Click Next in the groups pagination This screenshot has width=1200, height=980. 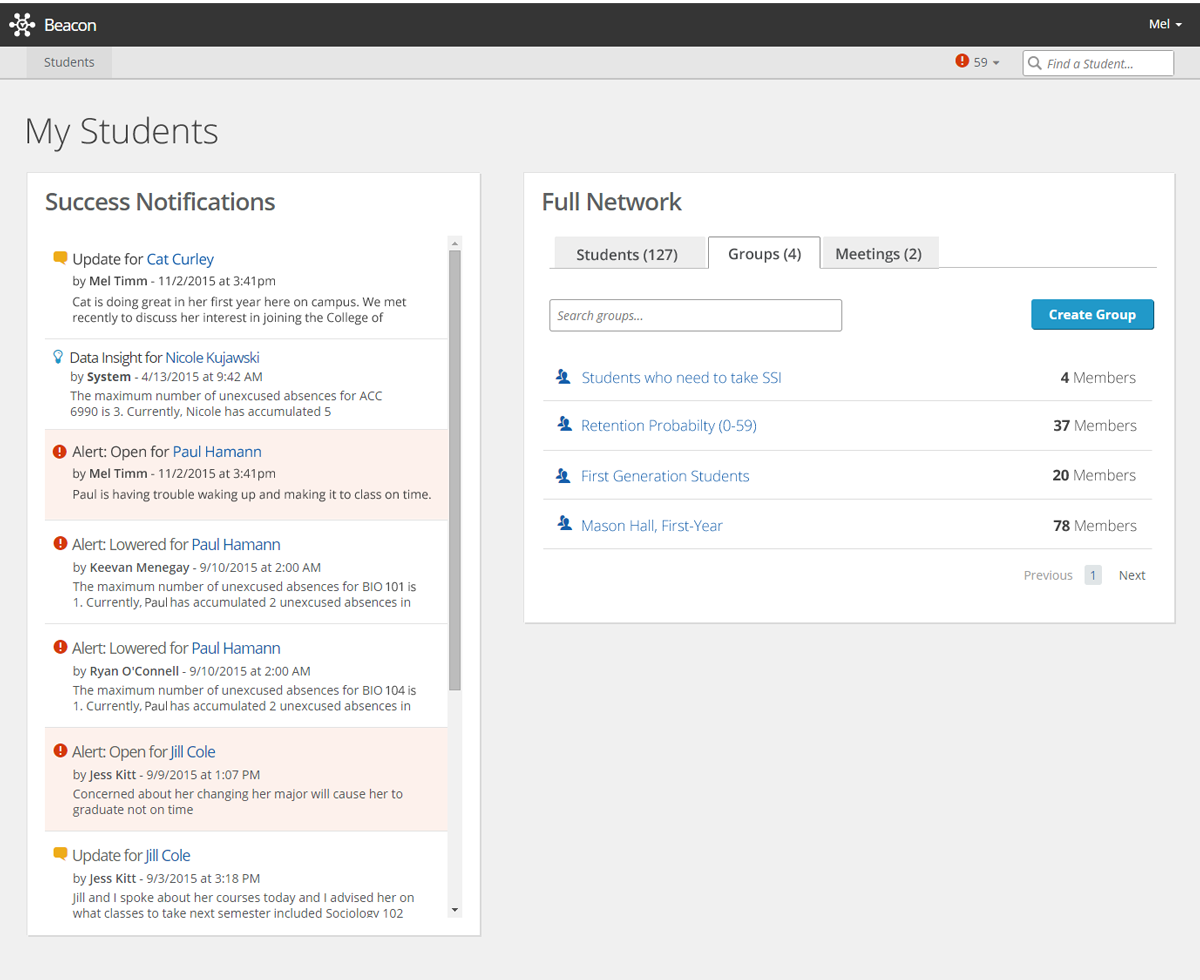[x=1131, y=575]
